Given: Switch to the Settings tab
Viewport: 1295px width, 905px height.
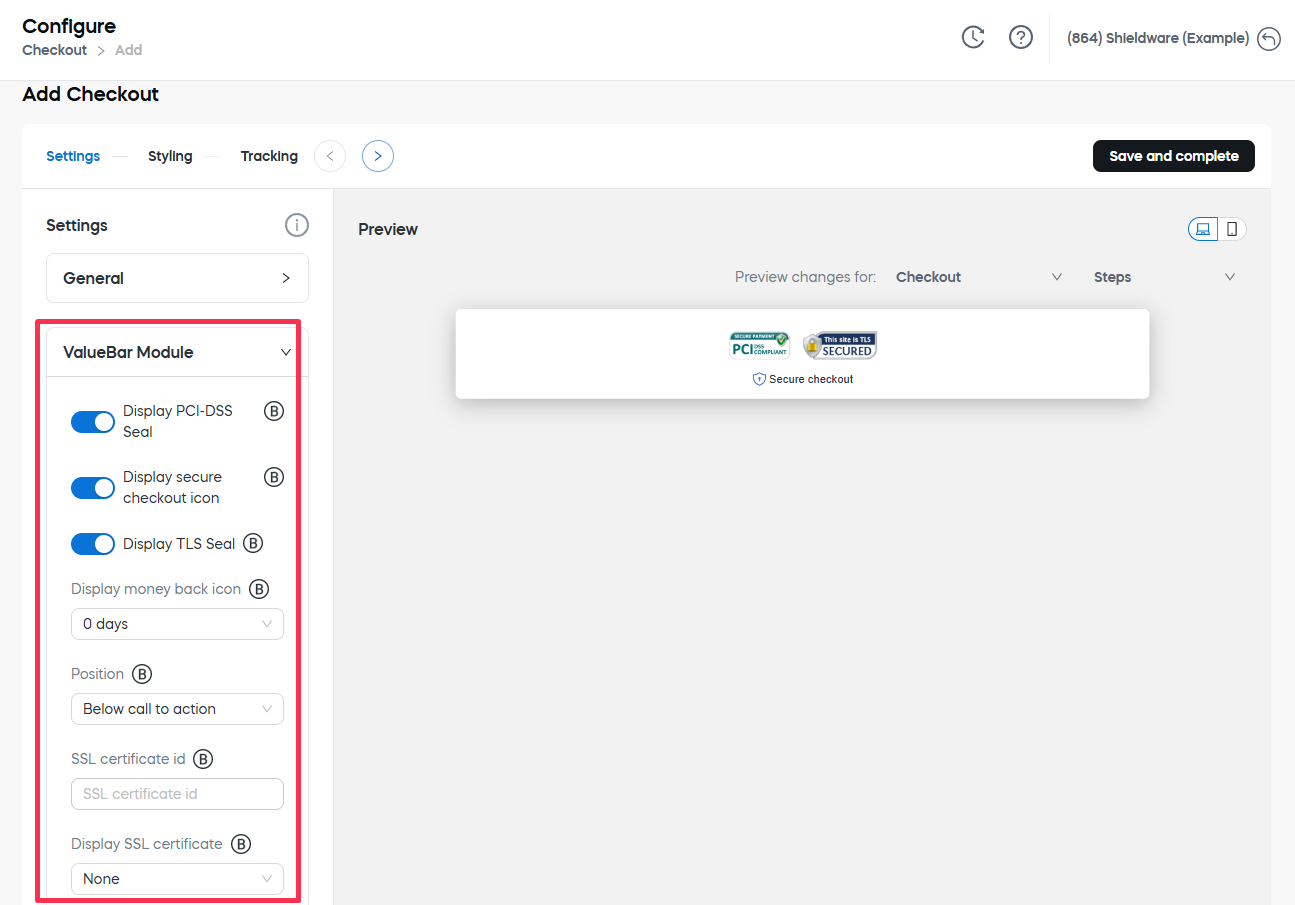Looking at the screenshot, I should (x=73, y=156).
